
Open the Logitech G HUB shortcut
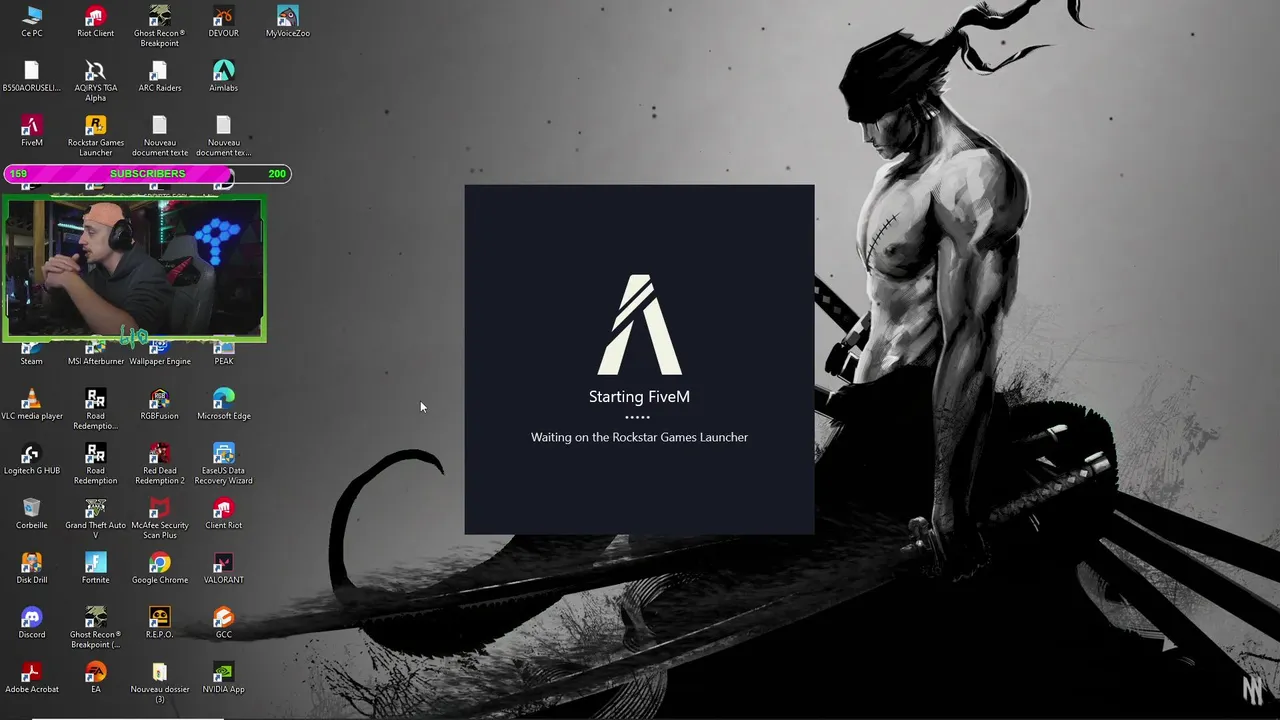(x=32, y=459)
